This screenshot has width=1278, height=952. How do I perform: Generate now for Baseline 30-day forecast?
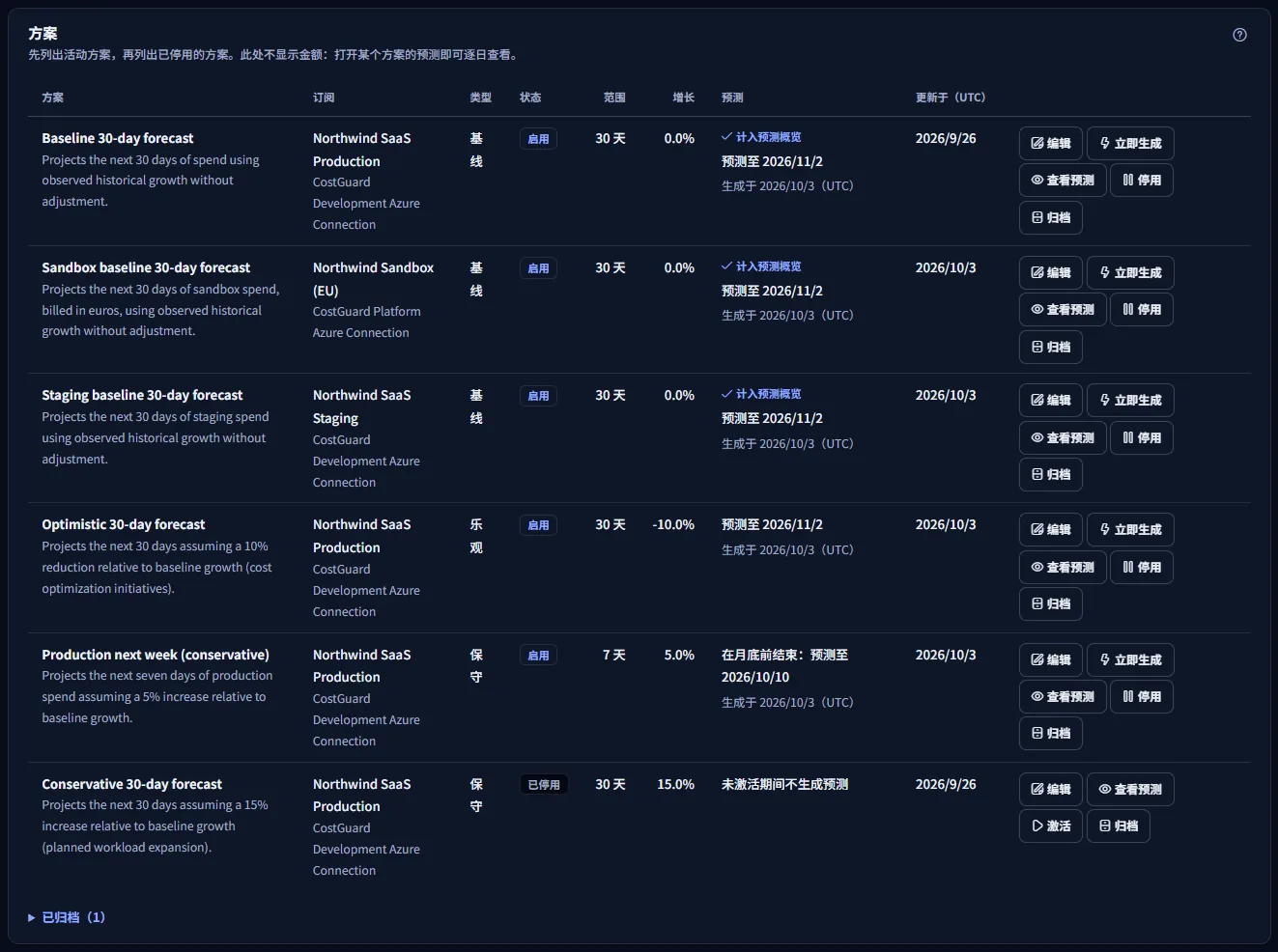point(1130,143)
